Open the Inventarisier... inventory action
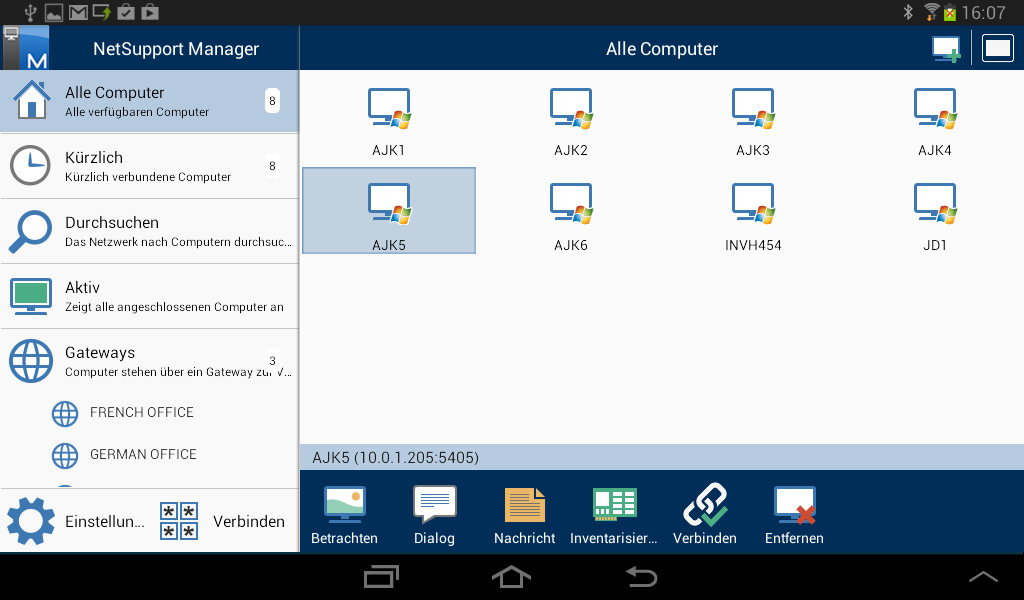The width and height of the screenshot is (1024, 600). tap(614, 514)
